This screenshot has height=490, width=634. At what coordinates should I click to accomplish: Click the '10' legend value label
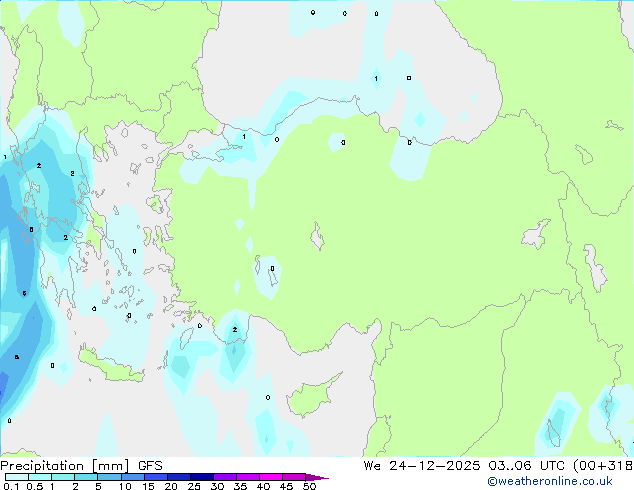[125, 486]
